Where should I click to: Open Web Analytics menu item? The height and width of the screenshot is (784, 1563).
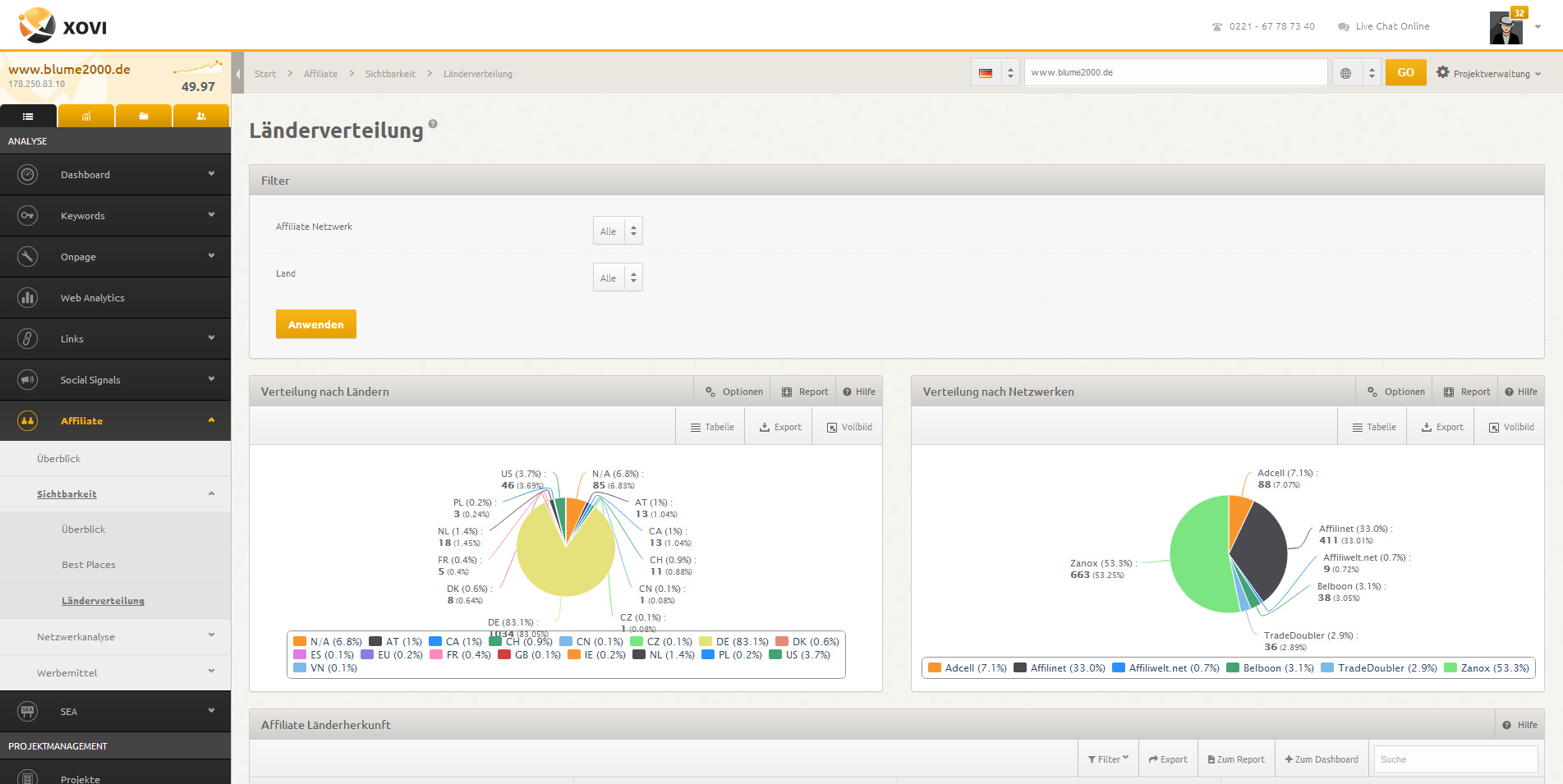point(115,298)
